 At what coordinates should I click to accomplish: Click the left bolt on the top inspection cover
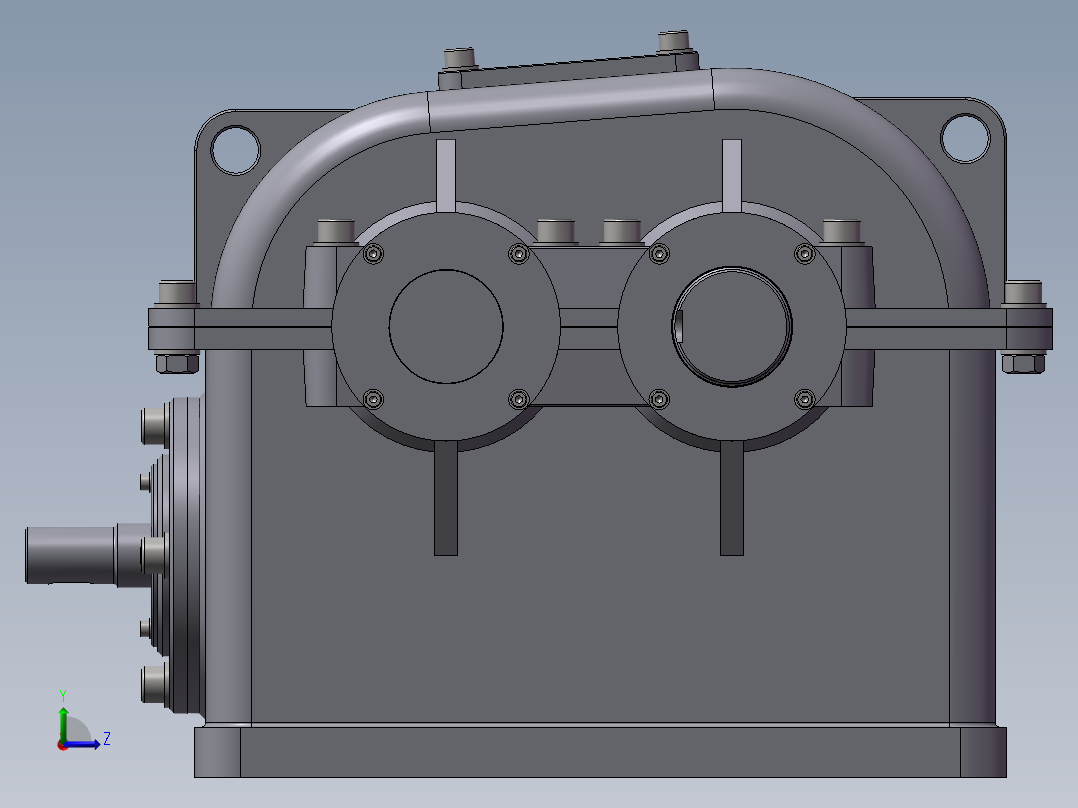460,57
